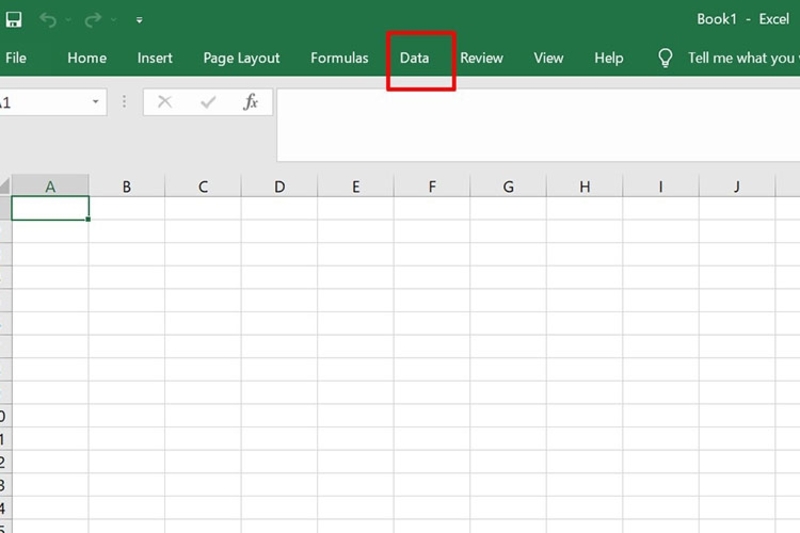Click inside the formula bar input area
Screen dimensions: 800x533
coord(538,125)
